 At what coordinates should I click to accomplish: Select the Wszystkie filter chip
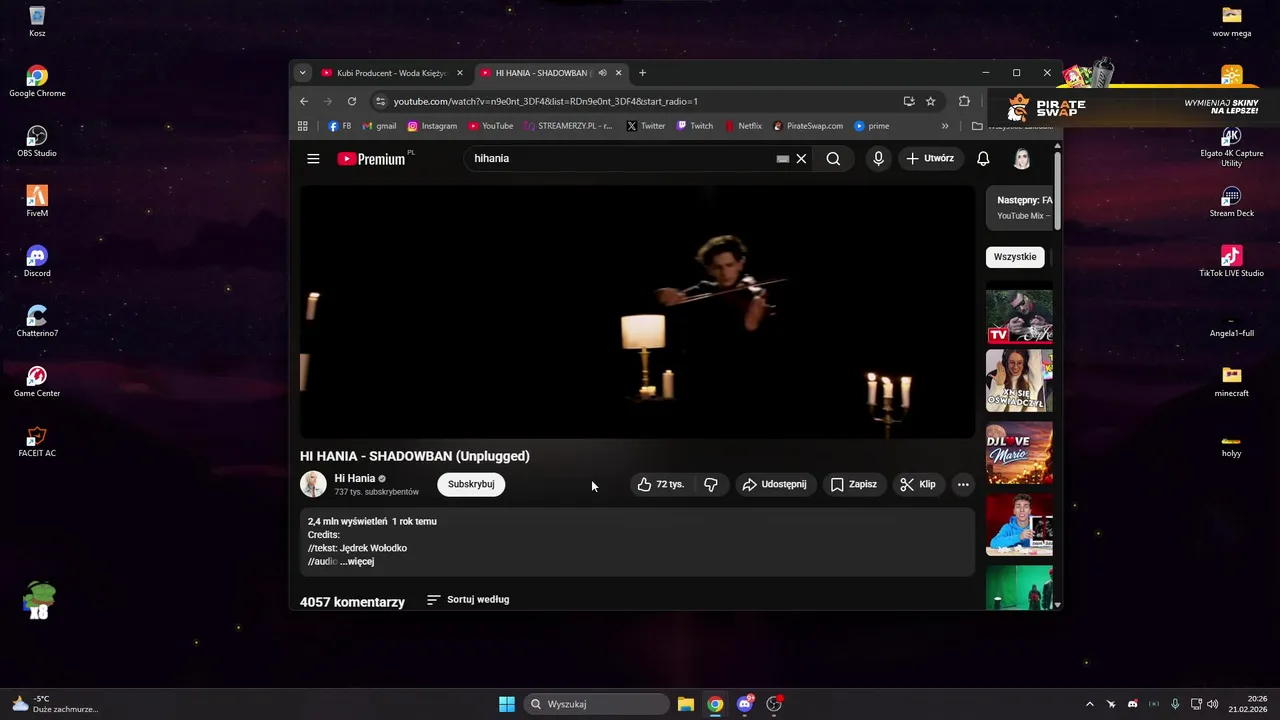(x=1015, y=257)
